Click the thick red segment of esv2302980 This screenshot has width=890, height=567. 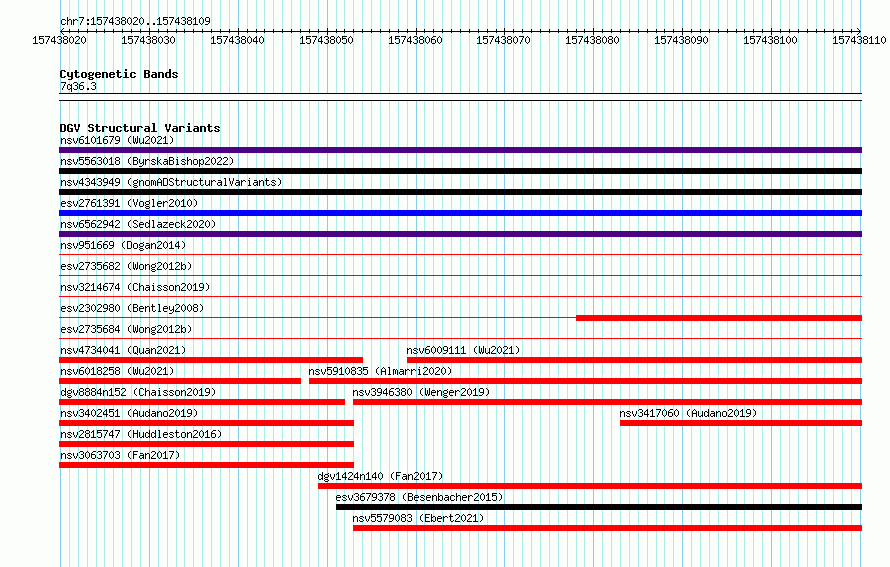click(719, 318)
